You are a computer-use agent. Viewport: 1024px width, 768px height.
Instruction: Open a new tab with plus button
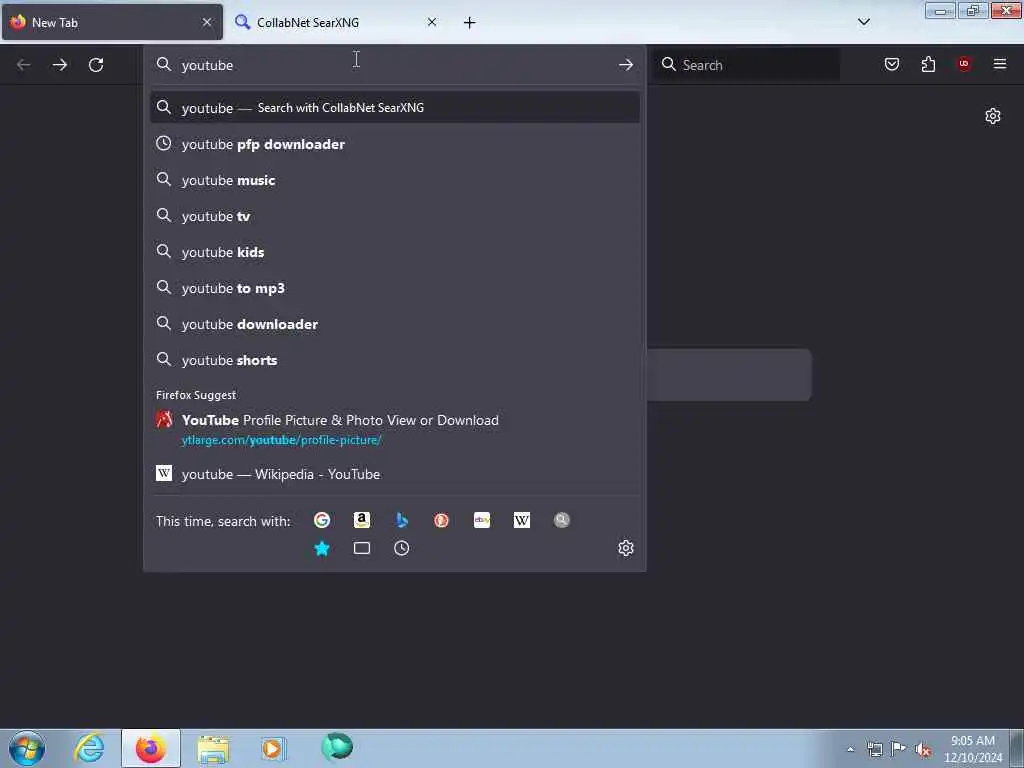(469, 22)
